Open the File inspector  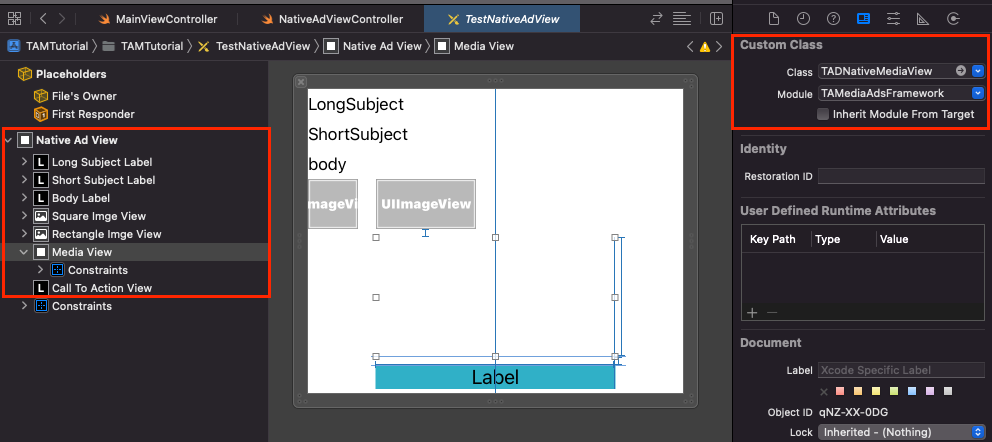coord(773,18)
